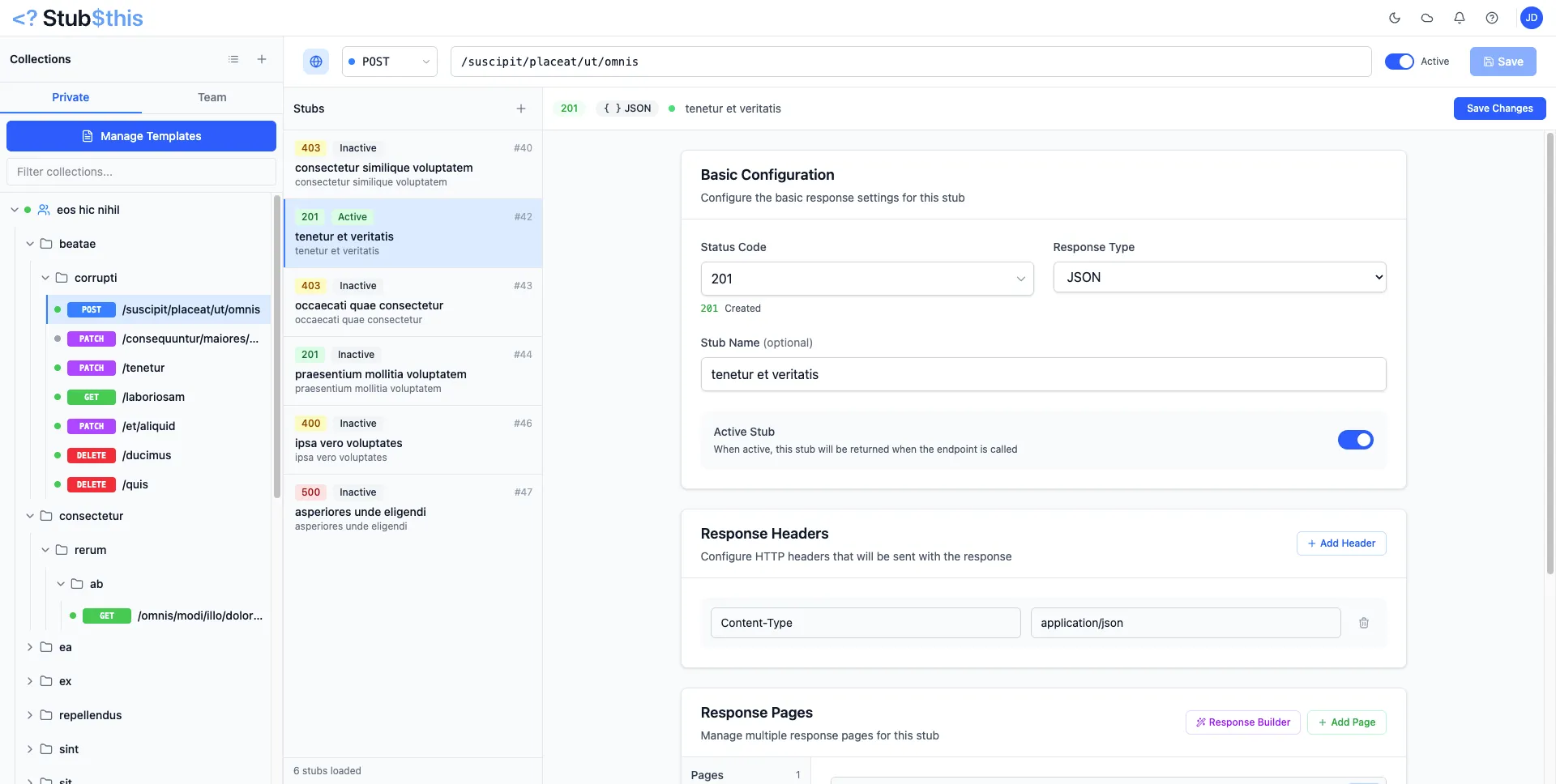Expand the repellendus folder chevron
The image size is (1556, 784).
30,715
